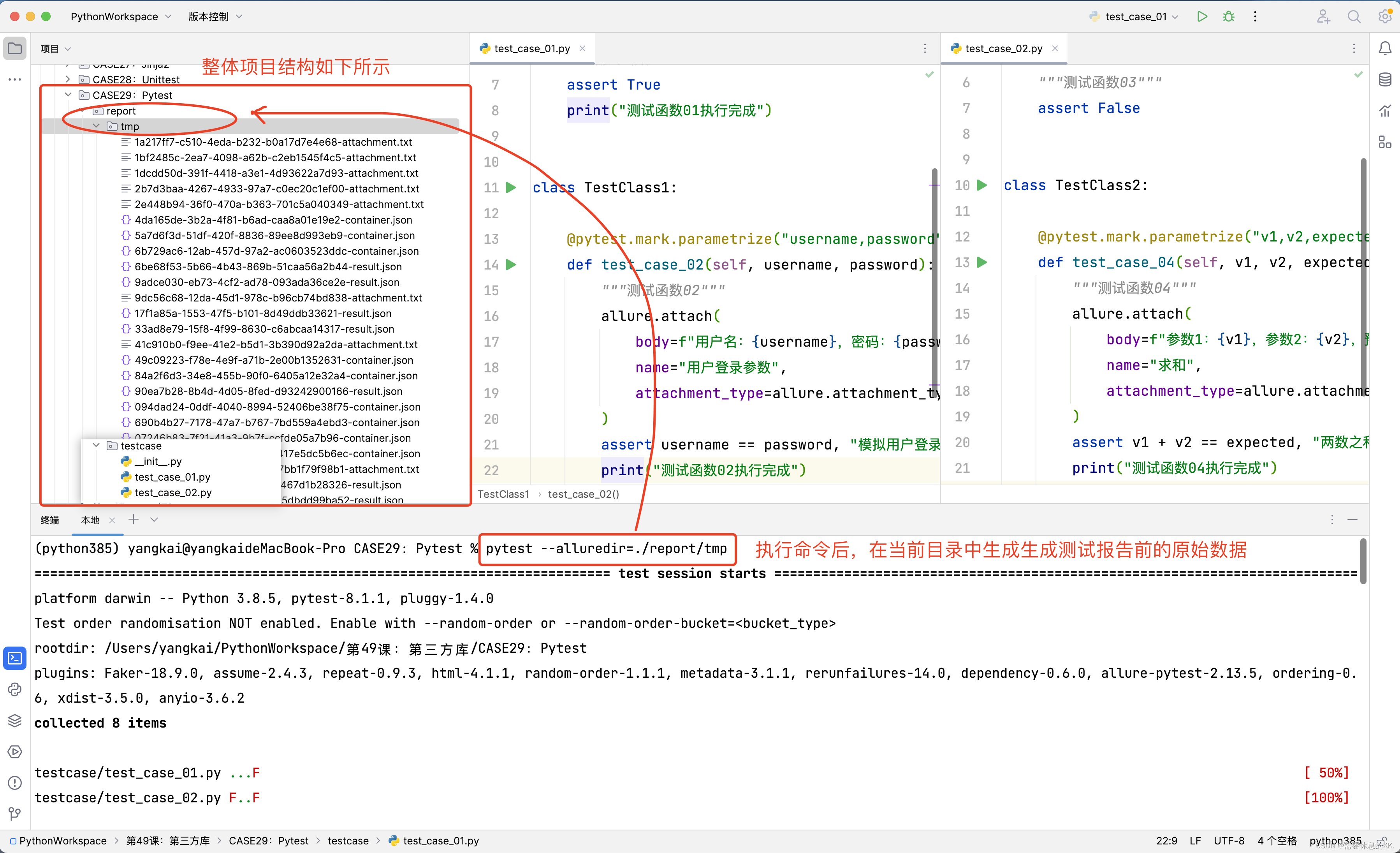Open test_case_02.py in the project tree
The width and height of the screenshot is (1400, 853).
(x=173, y=492)
